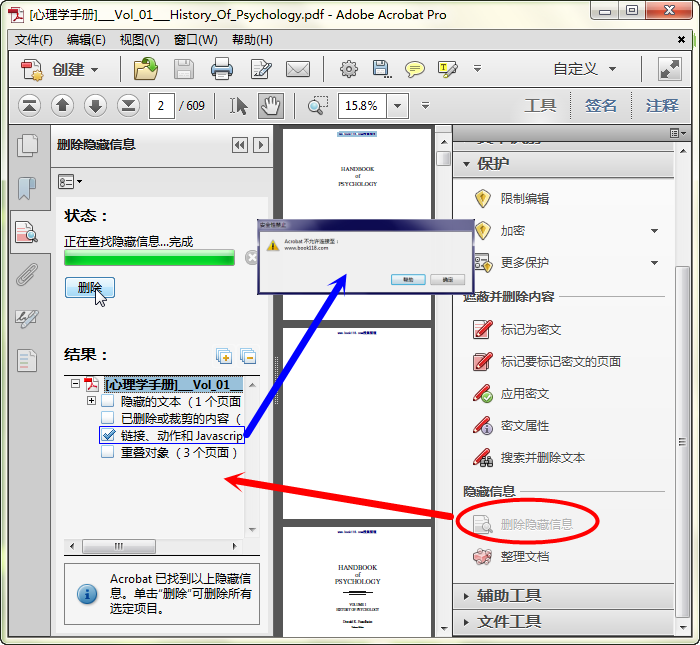Select the Hand pan tool
This screenshot has height=645, width=700.
tap(270, 106)
